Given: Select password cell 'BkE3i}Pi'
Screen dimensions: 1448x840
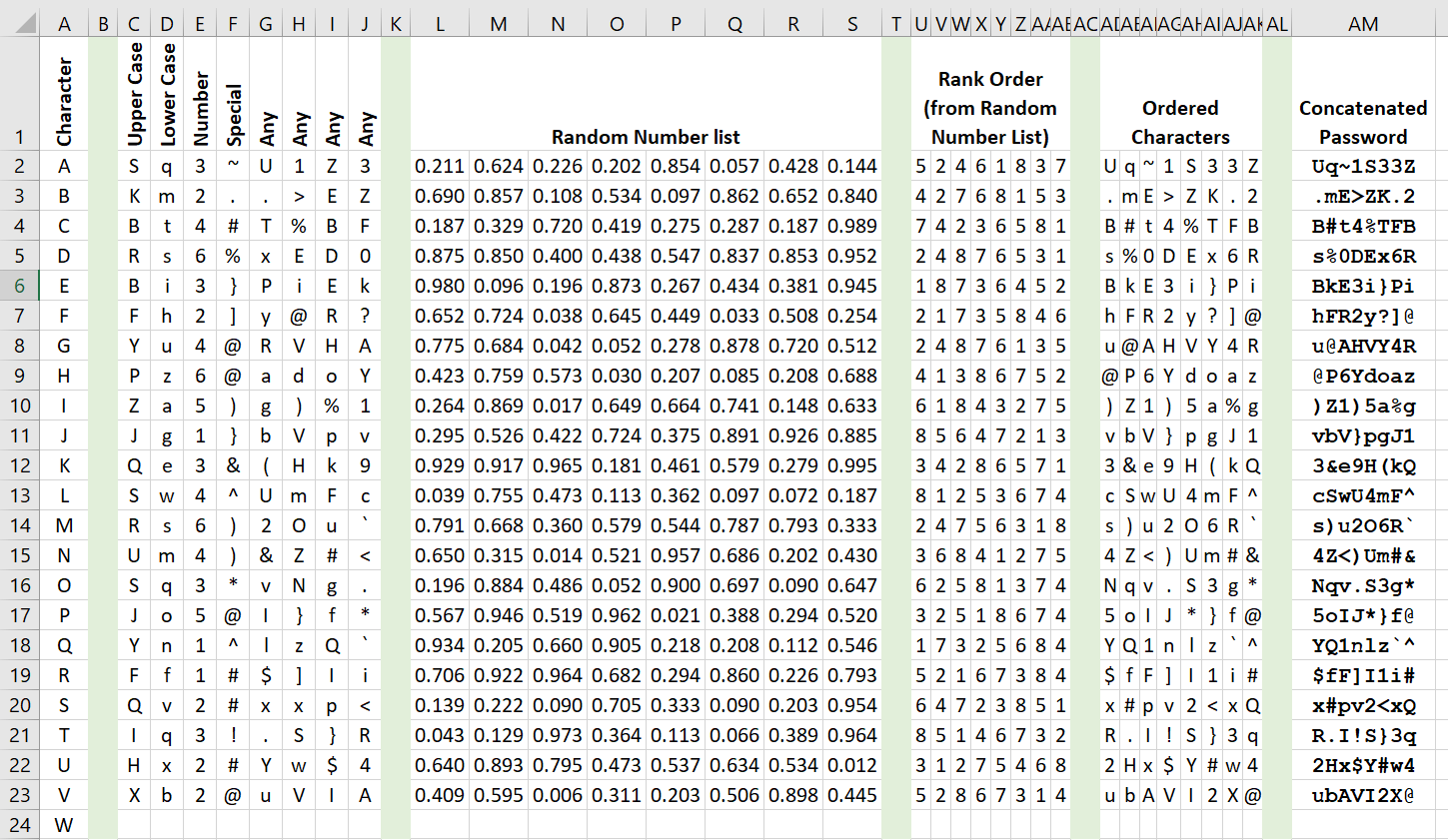Looking at the screenshot, I should 1363,286.
